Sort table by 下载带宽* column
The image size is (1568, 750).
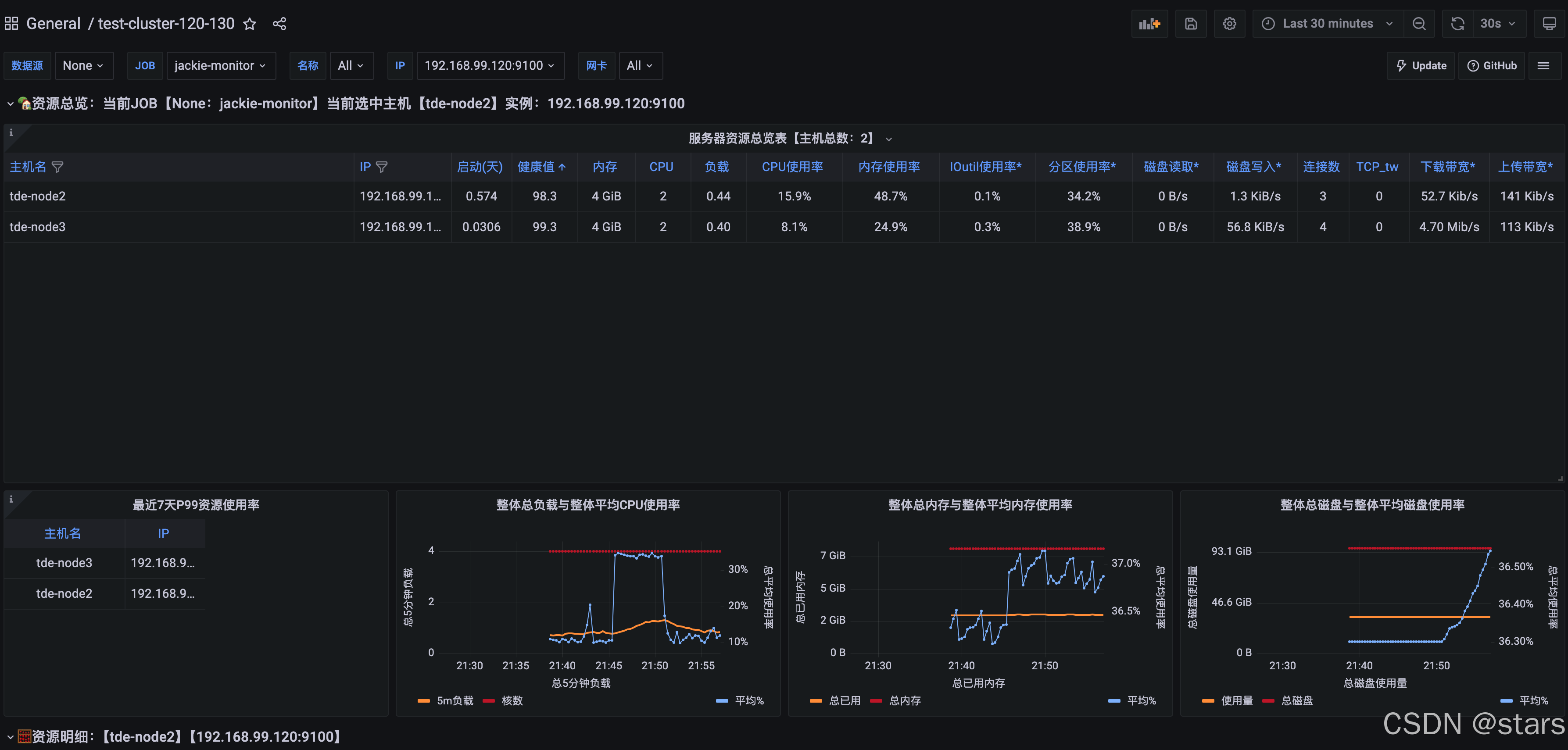(1447, 167)
